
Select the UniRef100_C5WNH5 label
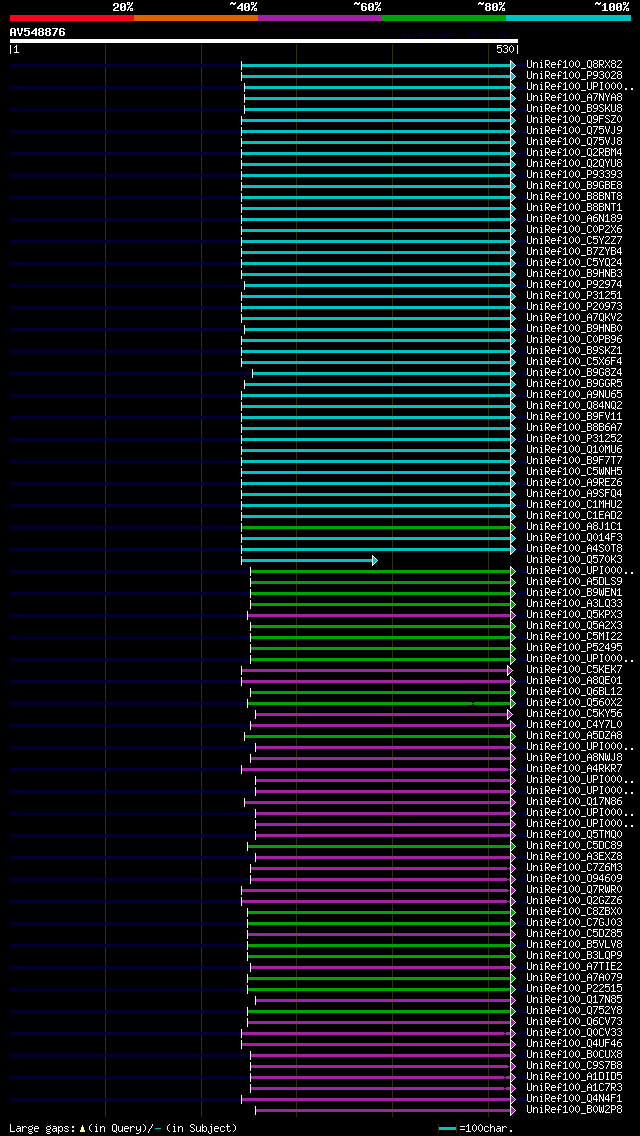574,472
